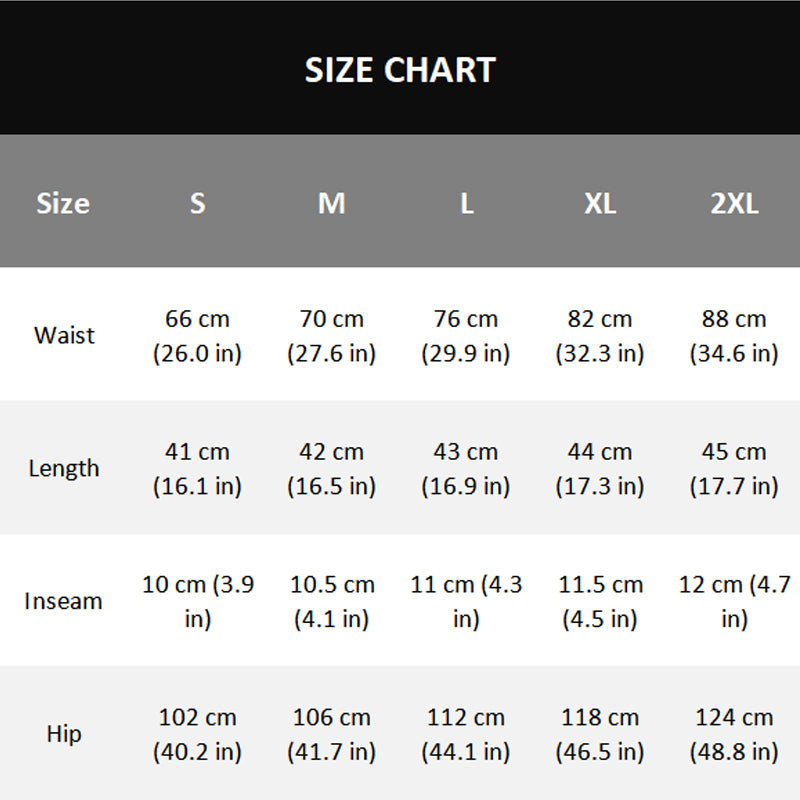Click the Length row label
800x800 pixels.
pos(64,468)
